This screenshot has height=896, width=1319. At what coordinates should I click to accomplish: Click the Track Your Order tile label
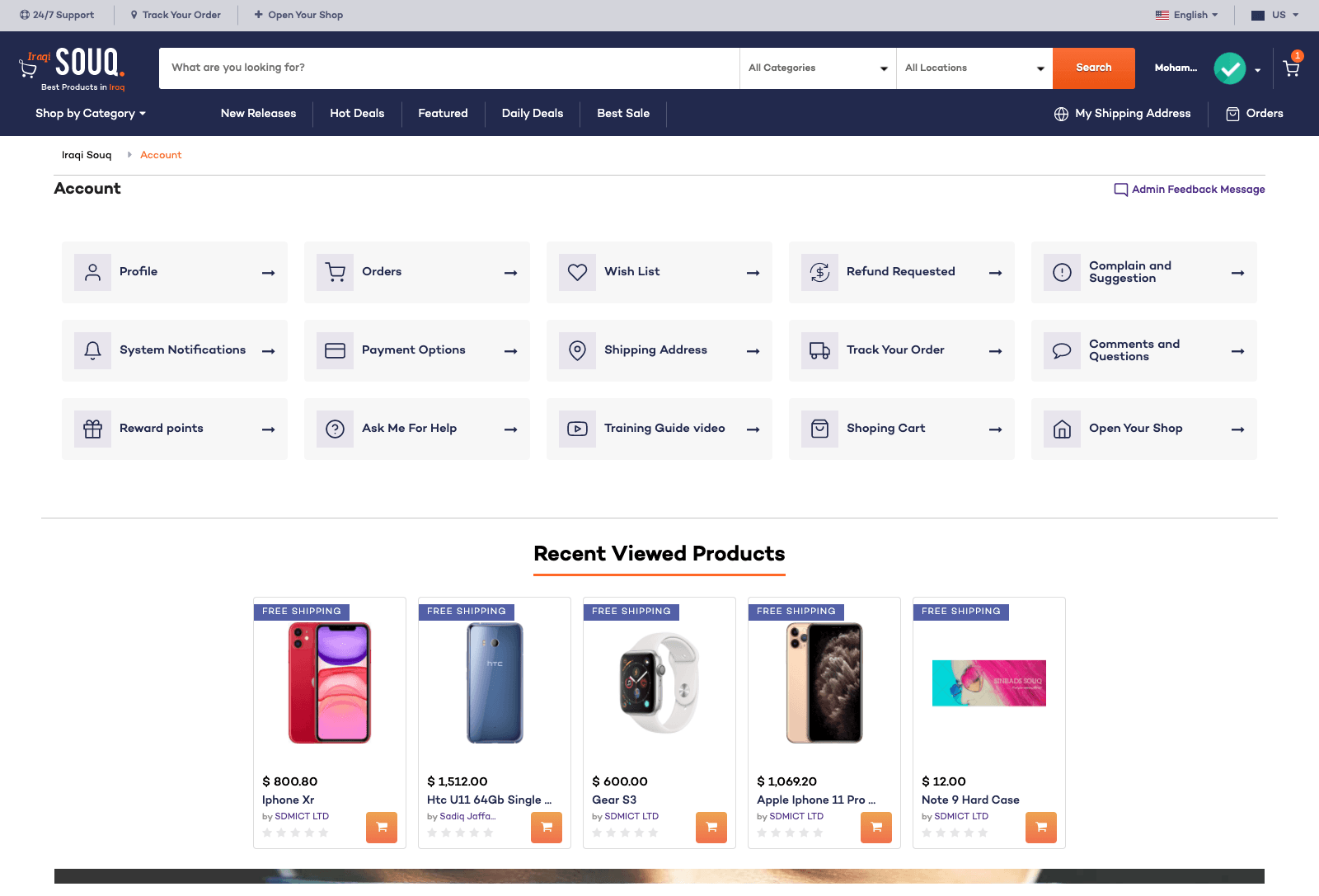coord(895,350)
